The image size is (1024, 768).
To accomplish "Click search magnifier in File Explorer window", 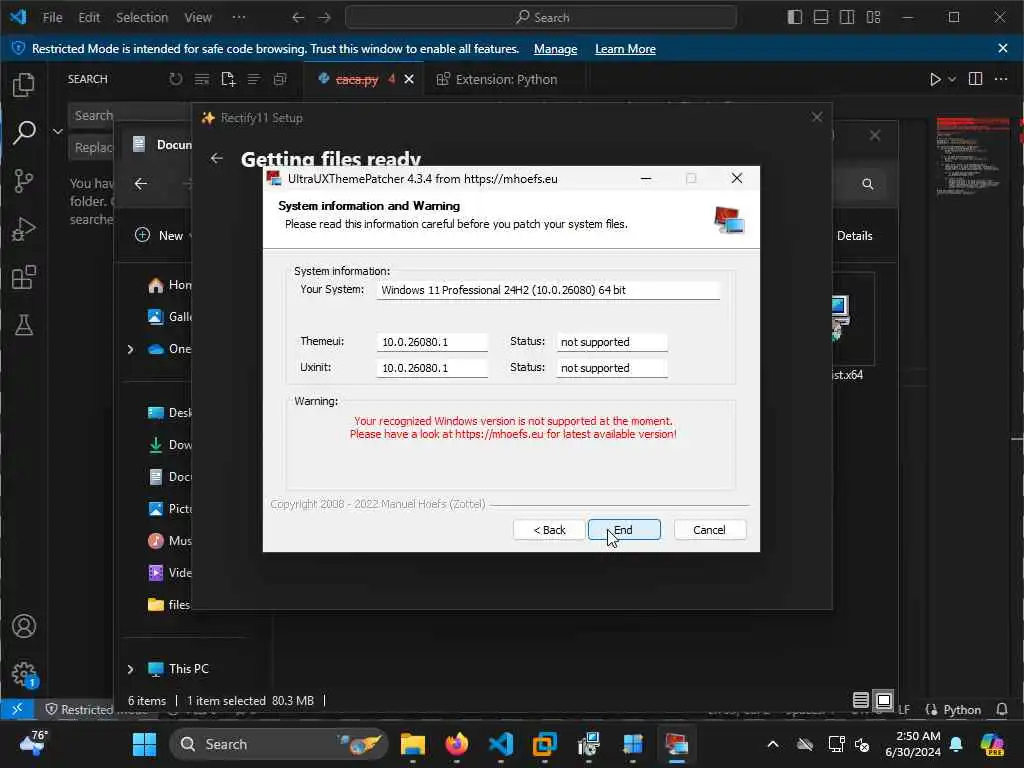I will [x=867, y=184].
